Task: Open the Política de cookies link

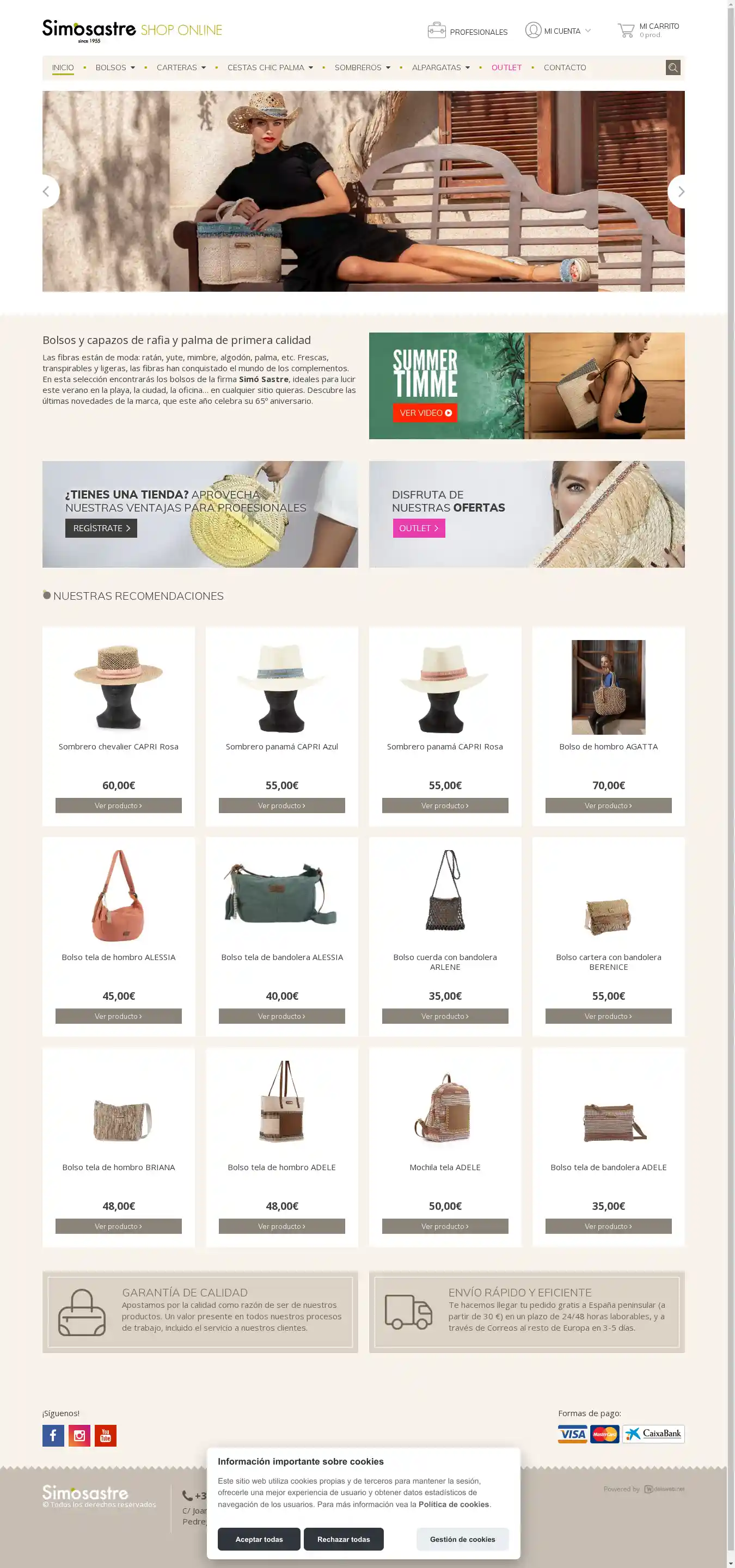Action: pyautogui.click(x=454, y=1504)
